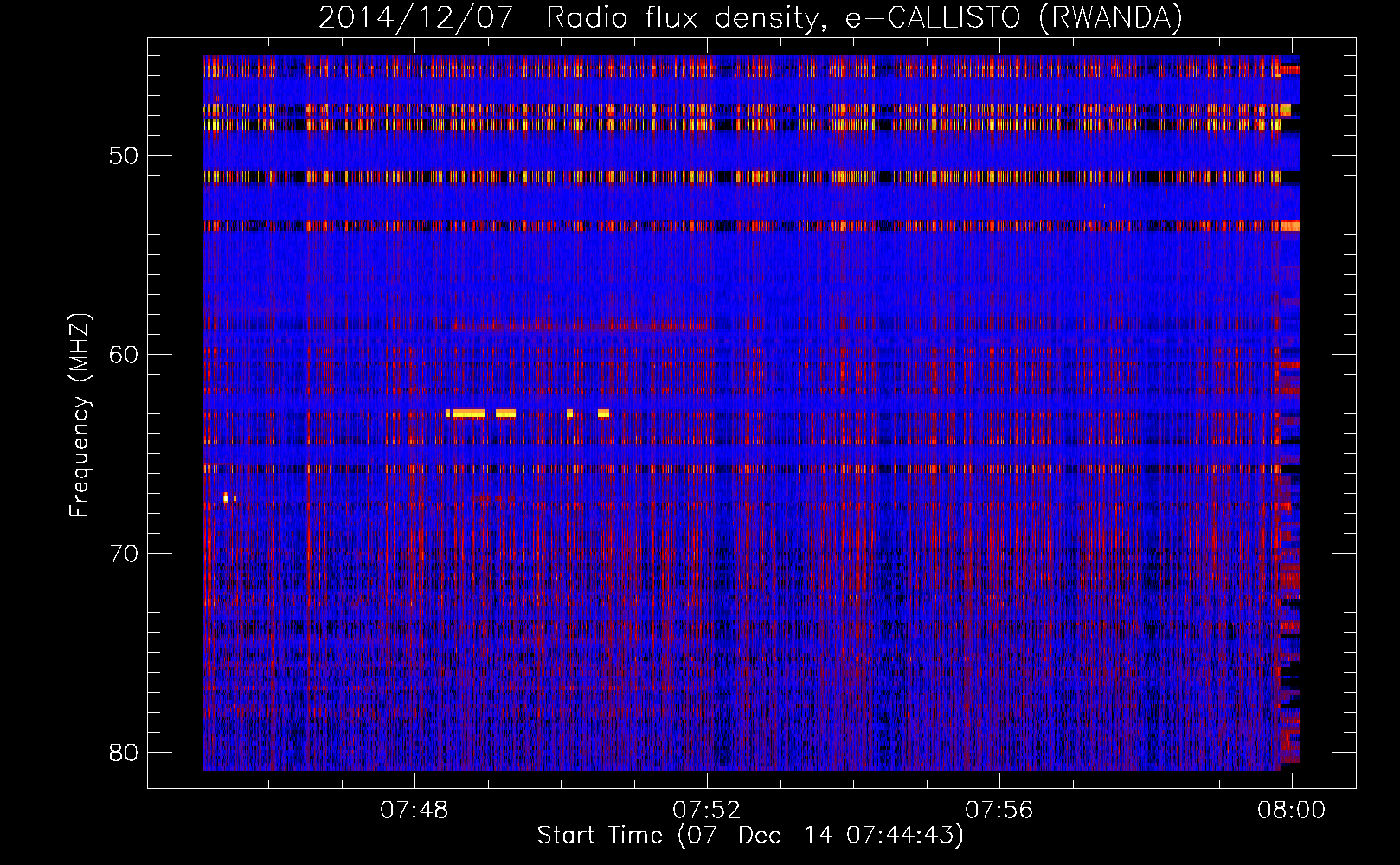Click the 08:00 time tick label

coord(1292,811)
